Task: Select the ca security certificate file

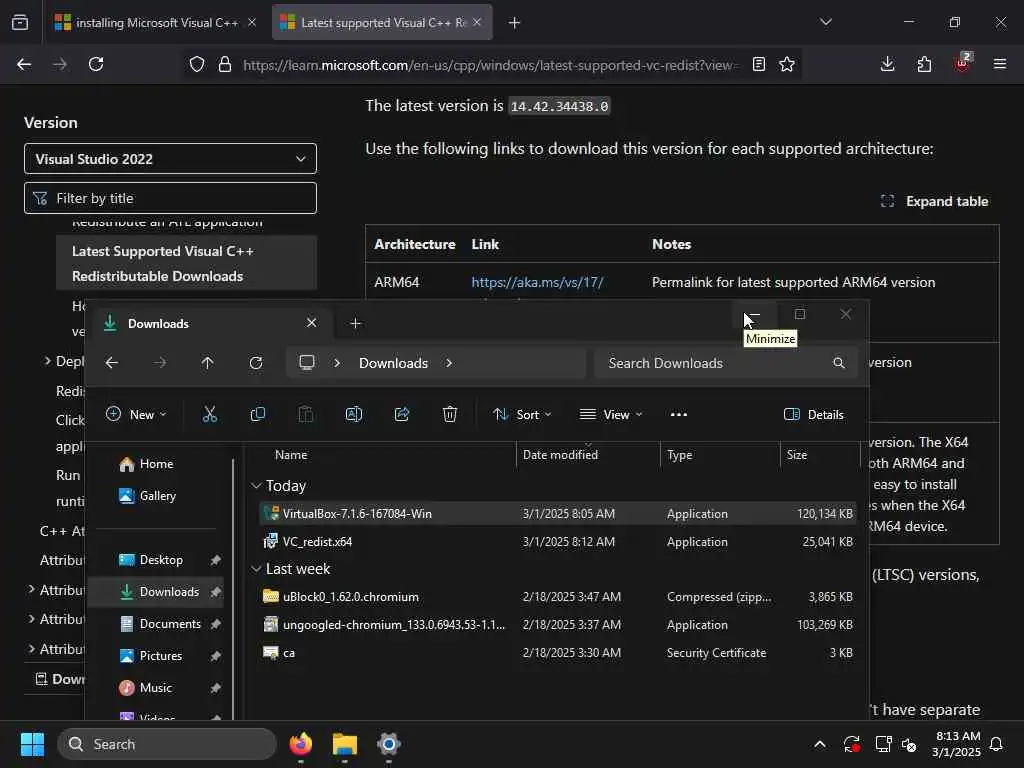Action: click(558, 652)
